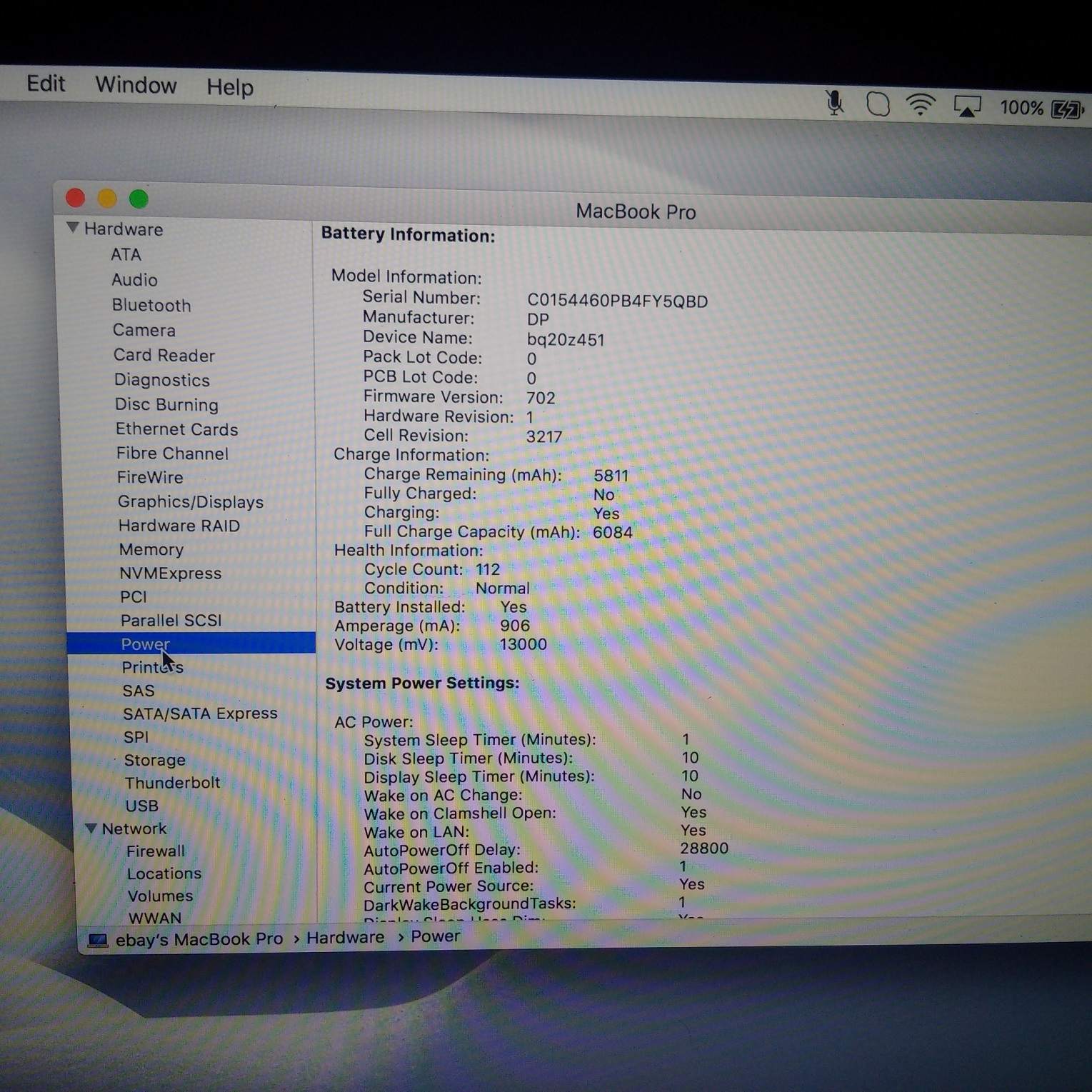
Task: Select Locations under Network
Action: tap(164, 873)
